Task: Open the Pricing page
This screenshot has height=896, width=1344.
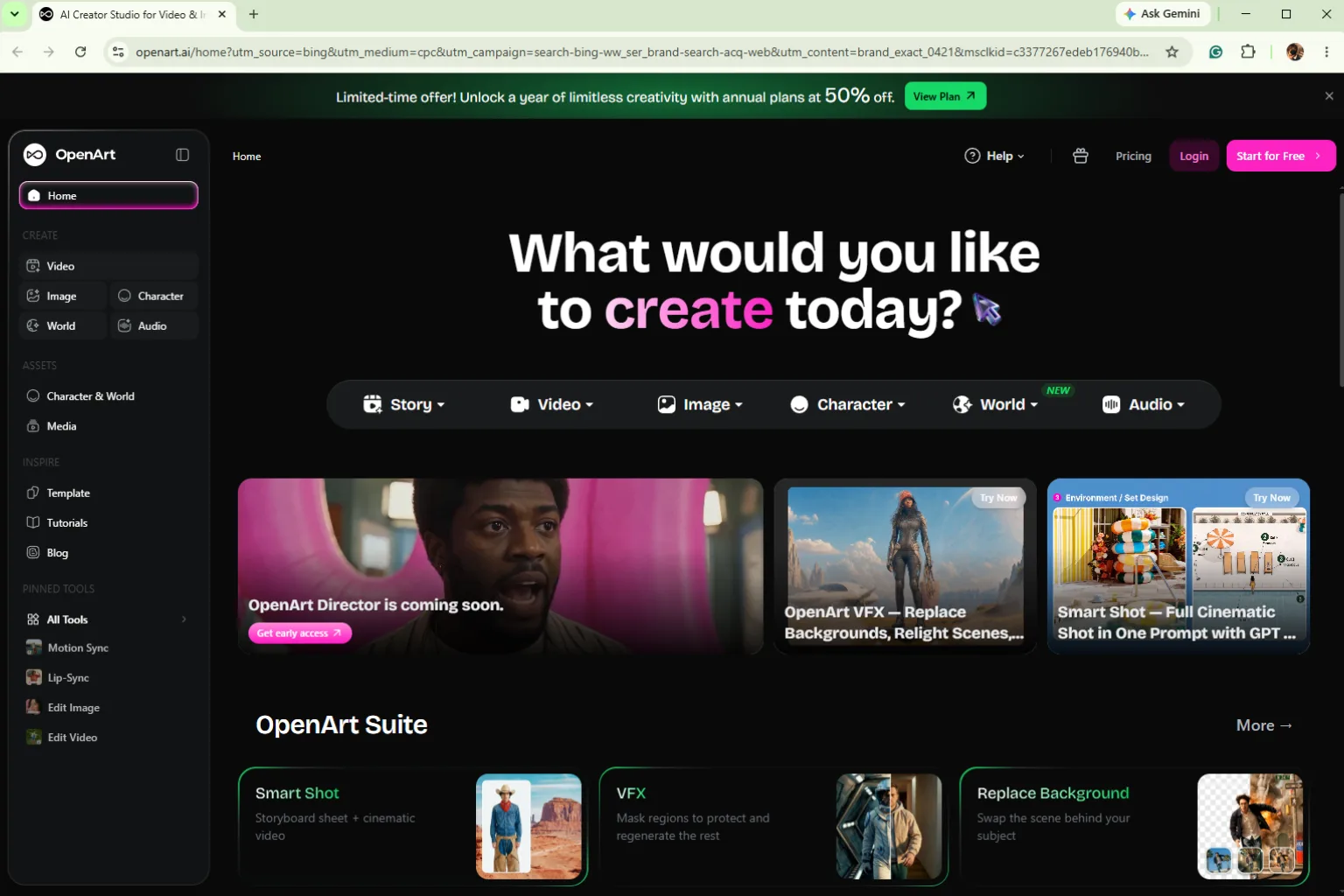Action: [1133, 156]
